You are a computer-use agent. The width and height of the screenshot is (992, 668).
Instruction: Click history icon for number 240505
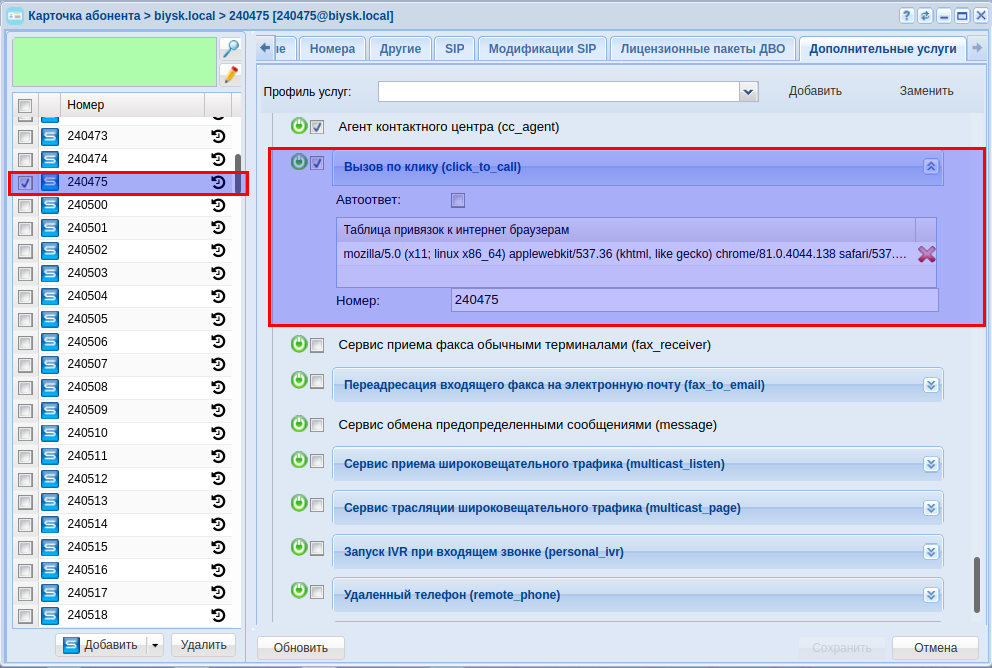(x=218, y=319)
